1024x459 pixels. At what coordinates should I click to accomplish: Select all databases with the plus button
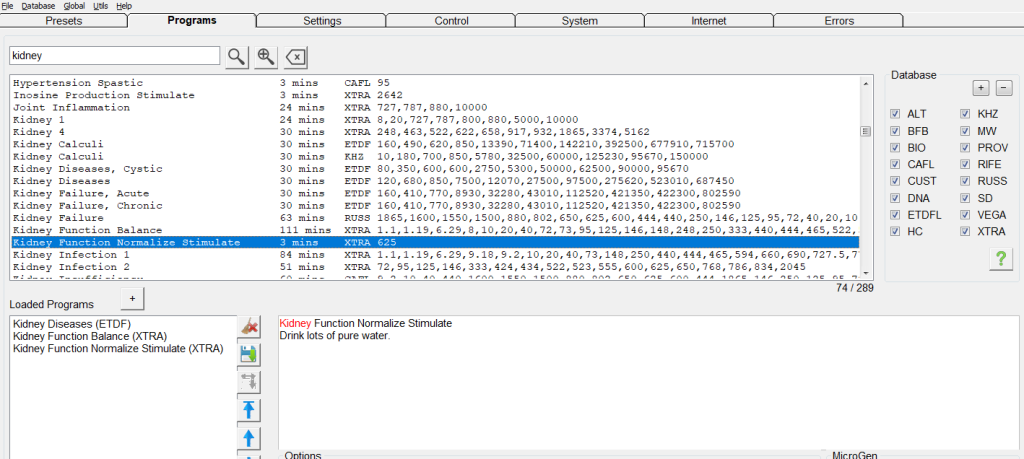pyautogui.click(x=981, y=88)
